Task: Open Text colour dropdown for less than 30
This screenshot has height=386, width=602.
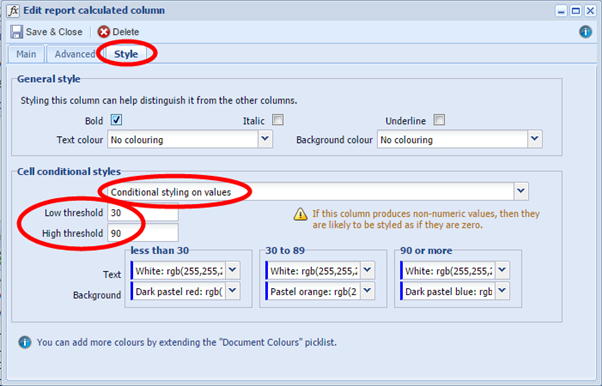Action: pyautogui.click(x=233, y=270)
